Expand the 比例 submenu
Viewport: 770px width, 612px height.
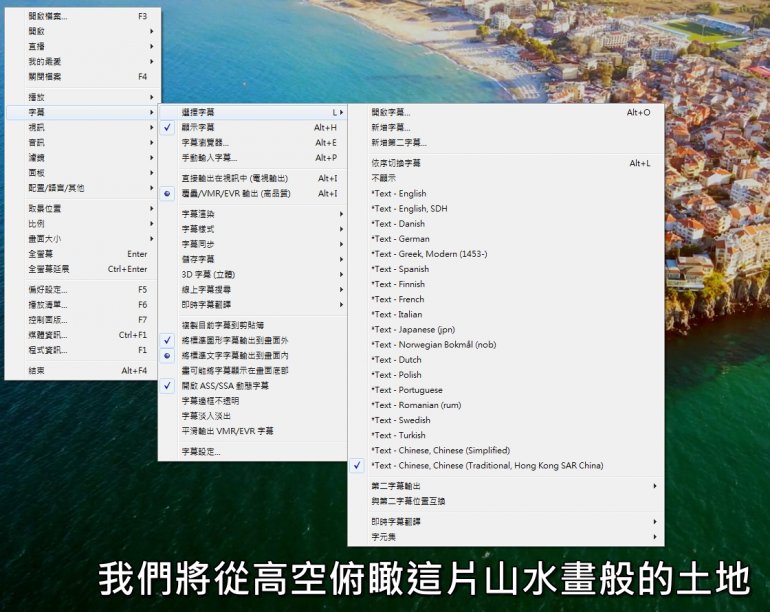(82, 223)
